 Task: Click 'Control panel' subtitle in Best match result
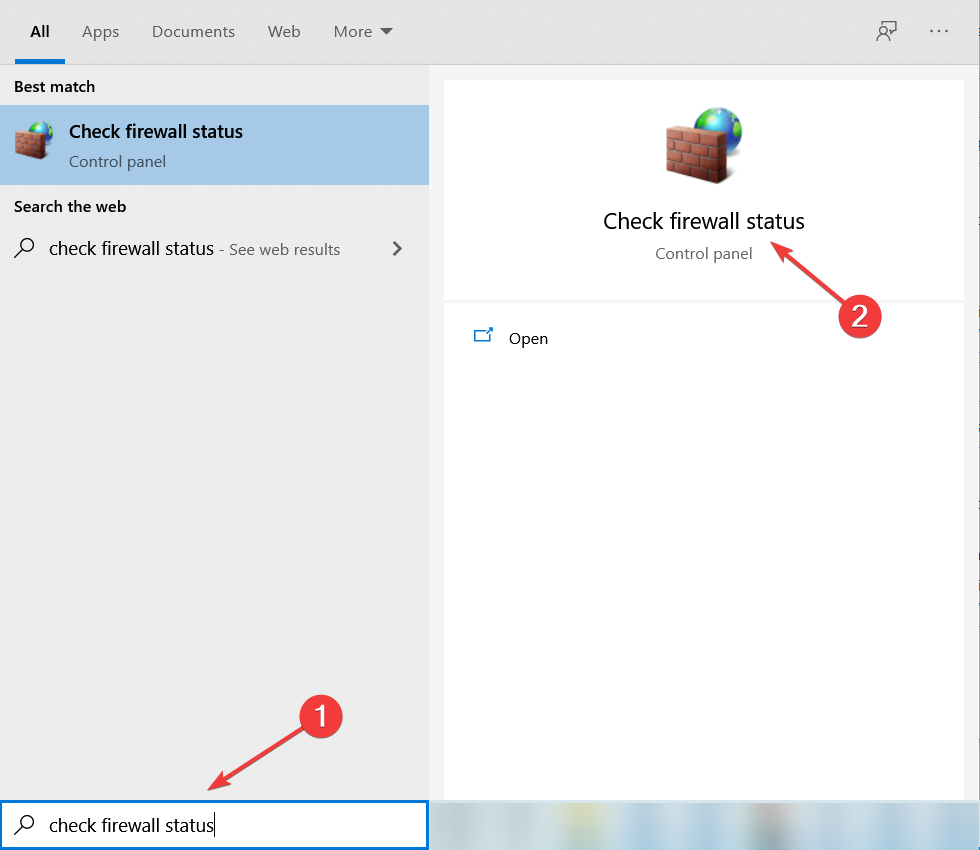click(118, 162)
